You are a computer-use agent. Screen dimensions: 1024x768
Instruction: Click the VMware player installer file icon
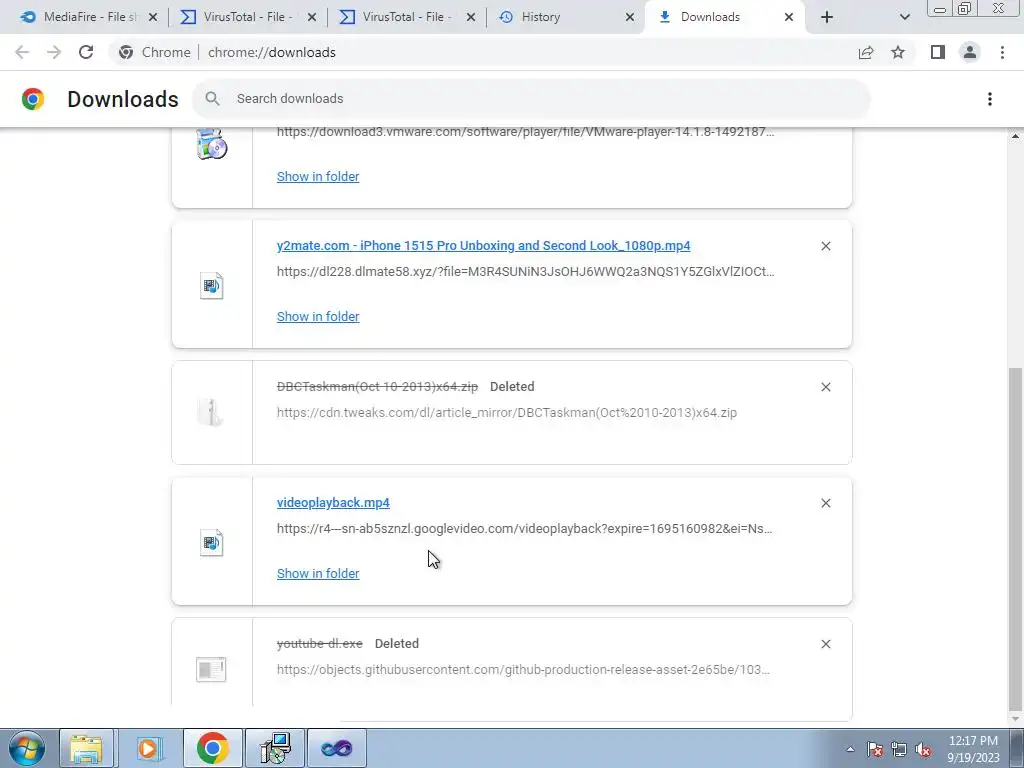(x=212, y=144)
